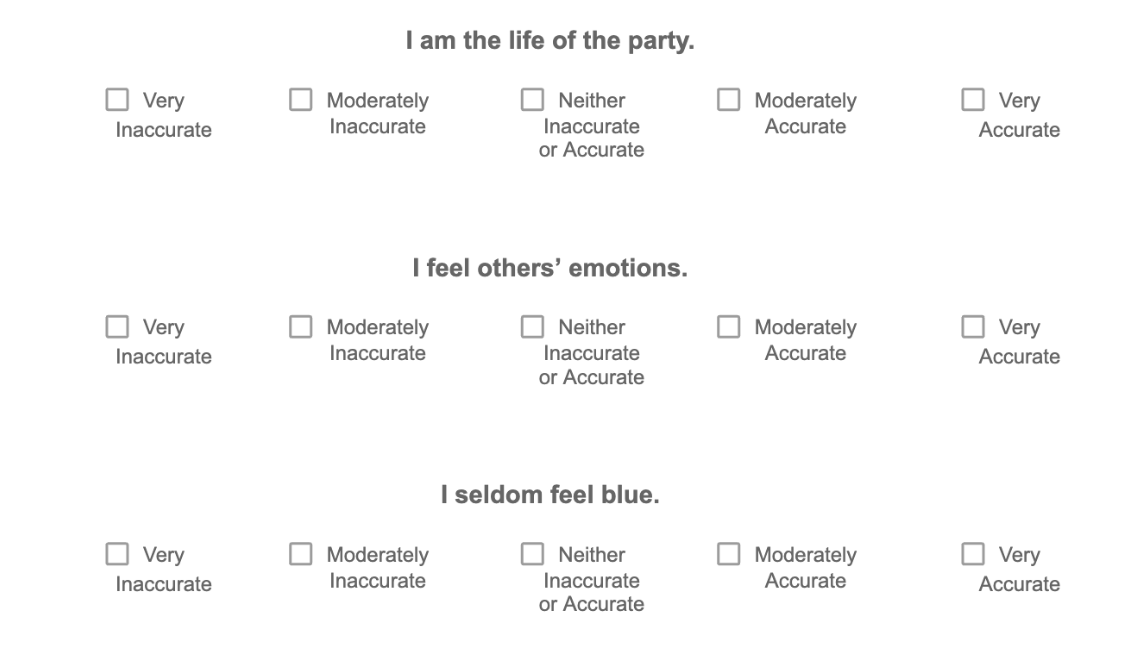Check 'Very Accurate' for seldom feel blue
This screenshot has width=1144, height=670.
[973, 554]
